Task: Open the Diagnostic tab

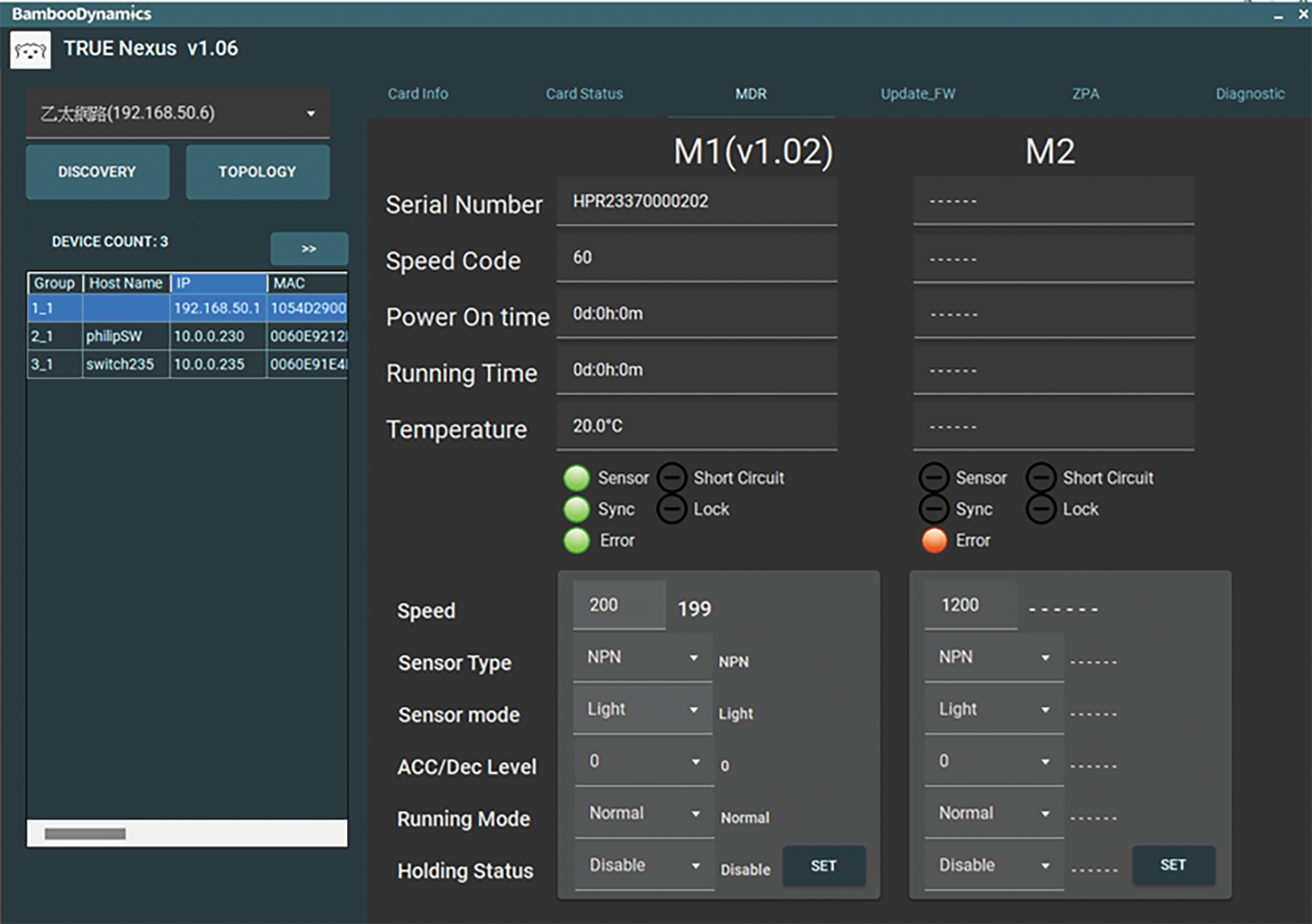Action: click(x=1251, y=94)
